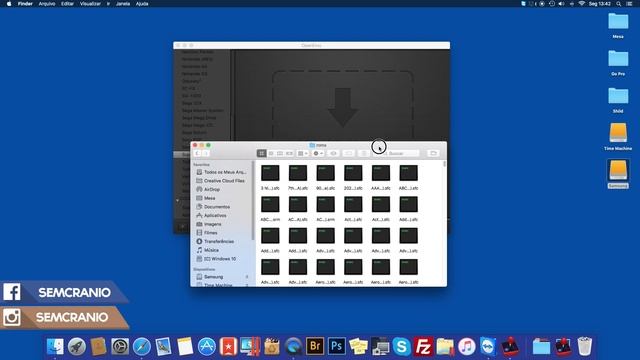
Task: Toggle the disclosure triangle in OpenEmu sidebar
Action: pos(177,200)
